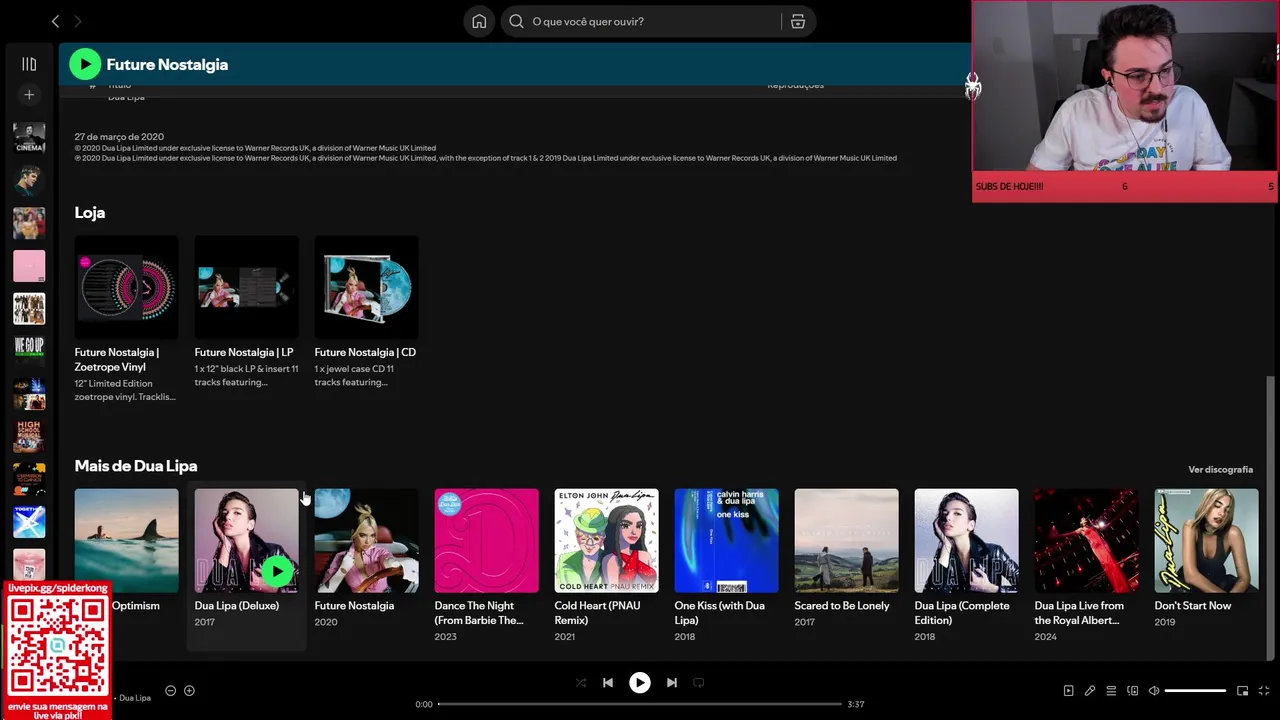
Task: Click the 27 de março de 2020 text
Action: point(119,136)
